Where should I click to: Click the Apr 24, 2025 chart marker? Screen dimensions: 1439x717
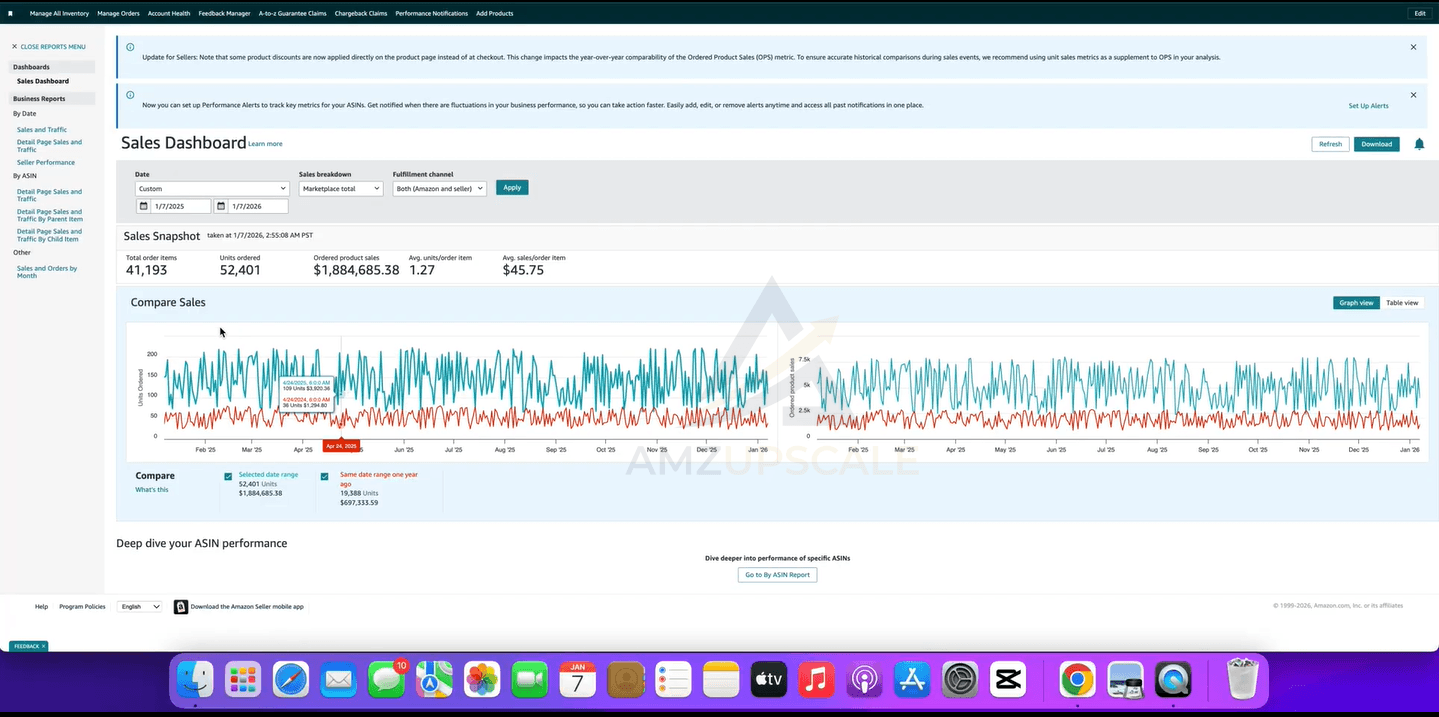tap(341, 446)
